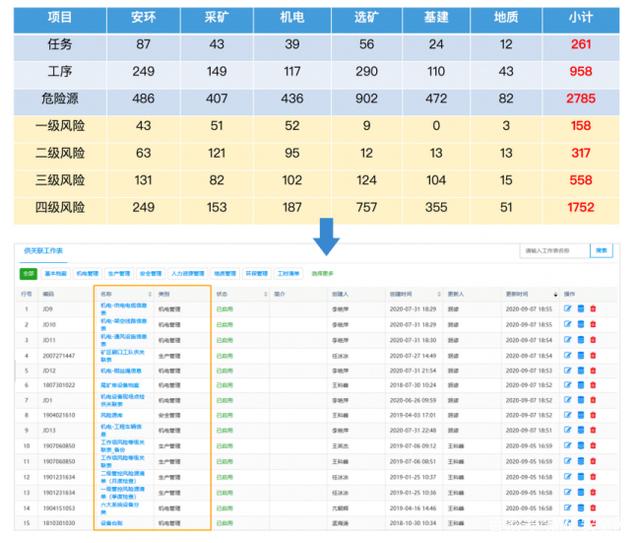
Task: Focus the worksheet name search field
Action: click(553, 250)
